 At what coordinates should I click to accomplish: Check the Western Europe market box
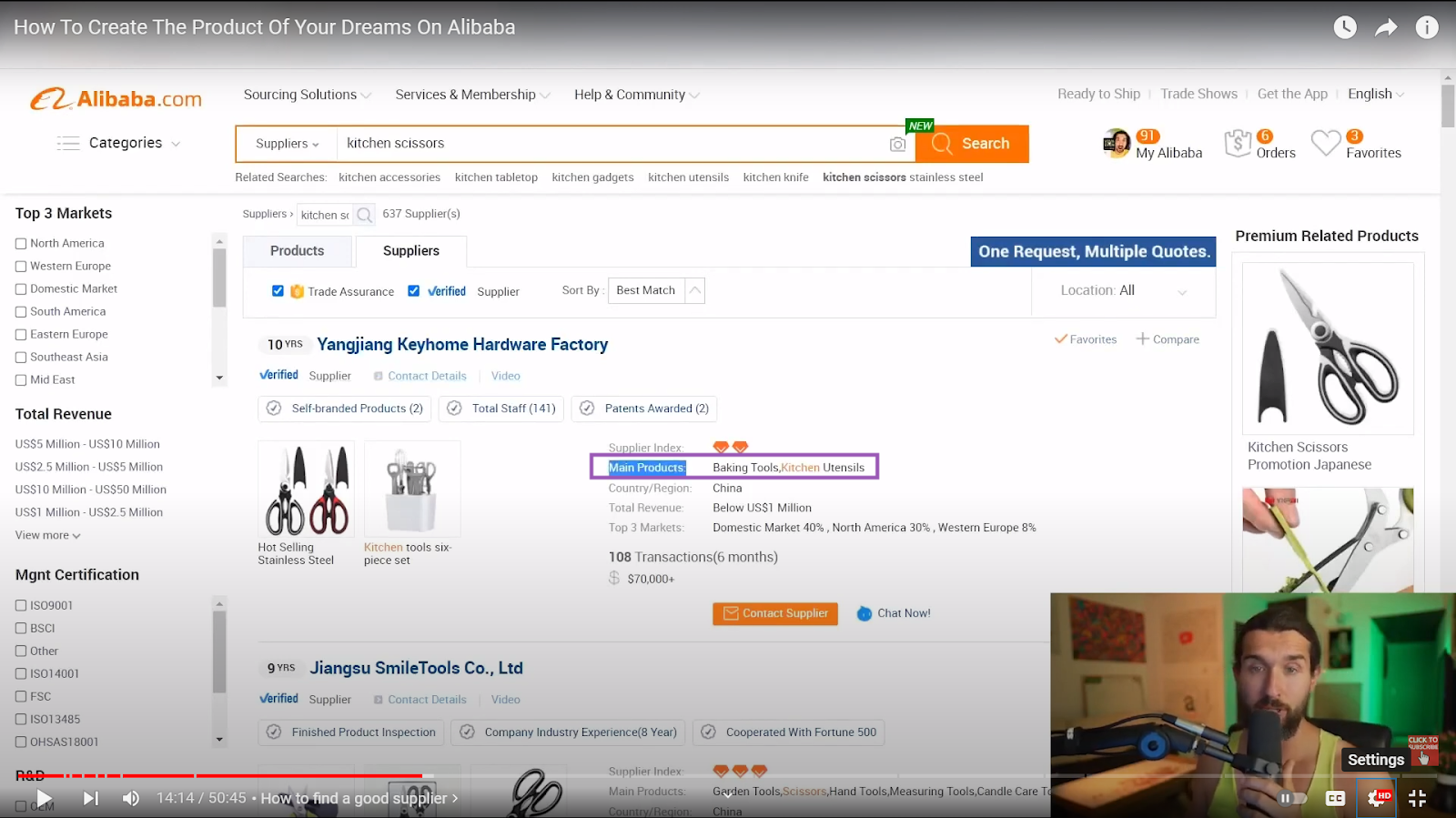click(x=21, y=267)
